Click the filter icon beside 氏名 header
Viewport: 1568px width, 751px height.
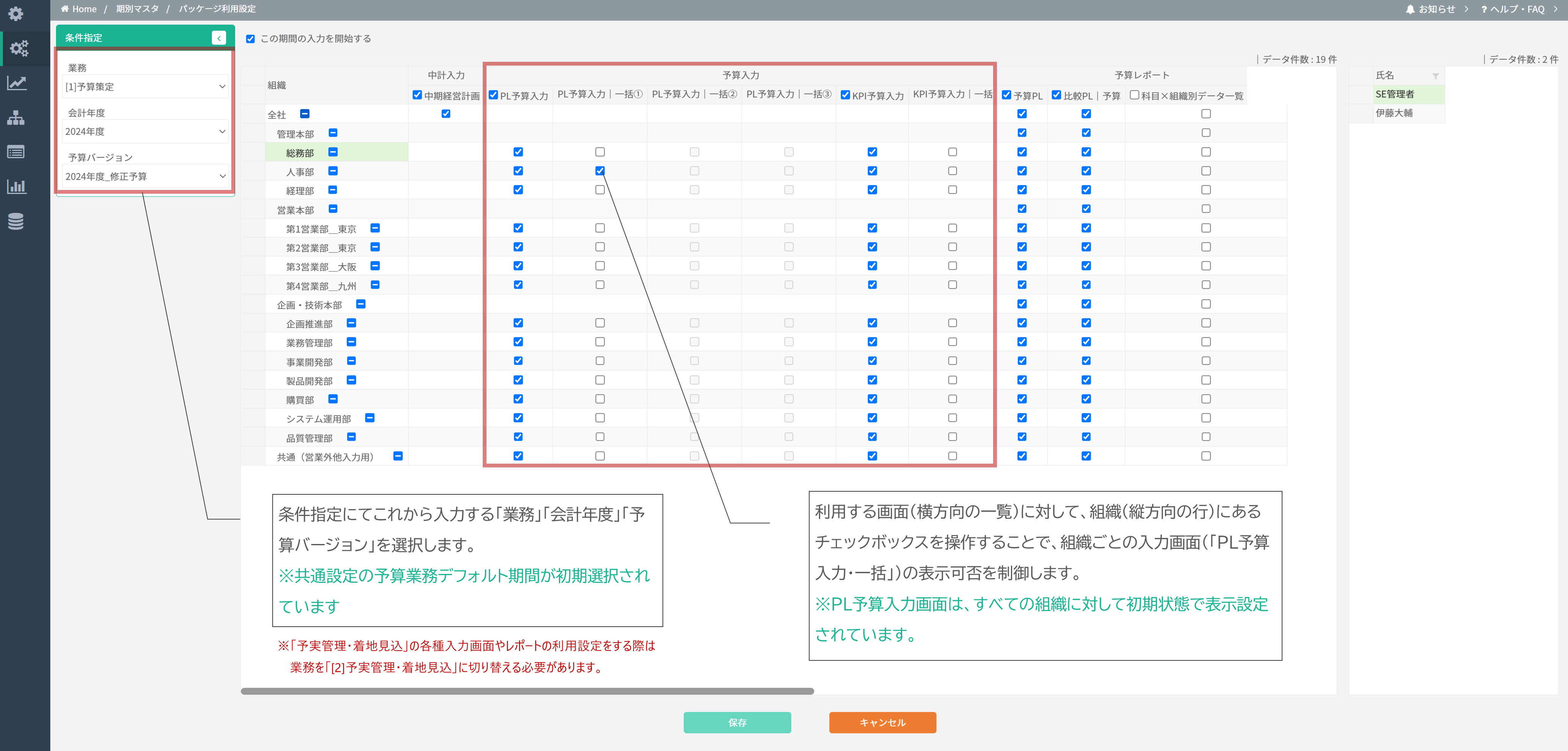point(1435,76)
